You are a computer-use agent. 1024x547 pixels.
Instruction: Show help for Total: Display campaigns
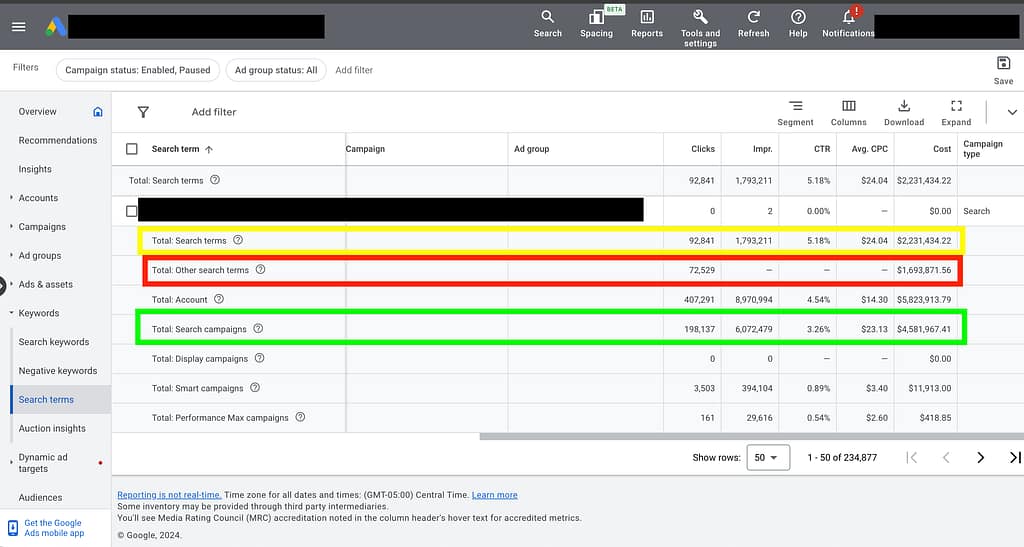pyautogui.click(x=259, y=358)
